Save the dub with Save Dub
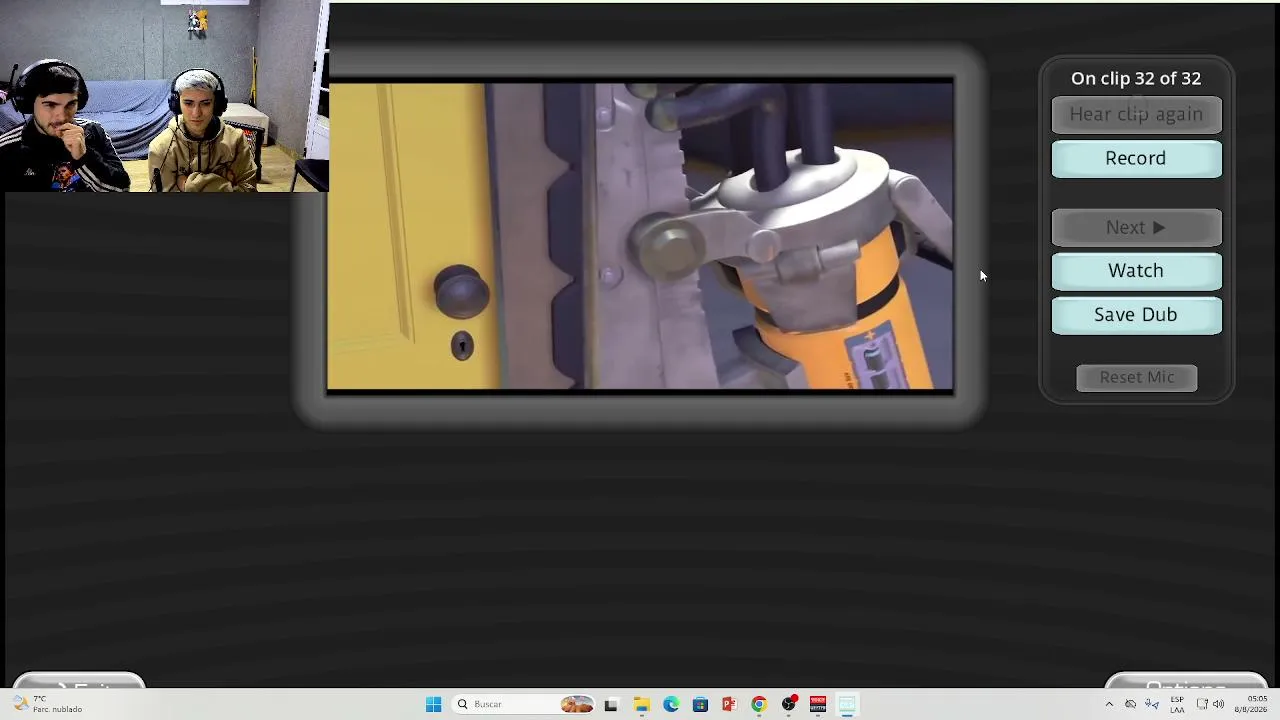The height and width of the screenshot is (720, 1280). [1136, 315]
